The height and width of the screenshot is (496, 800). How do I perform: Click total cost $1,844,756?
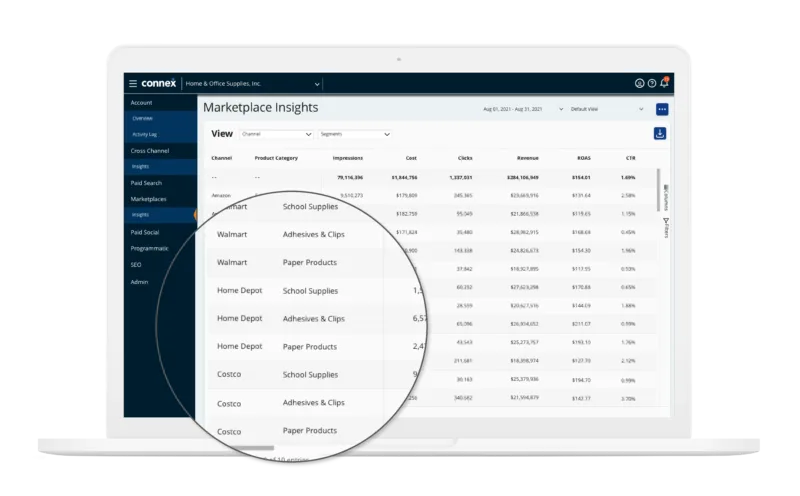click(x=405, y=178)
